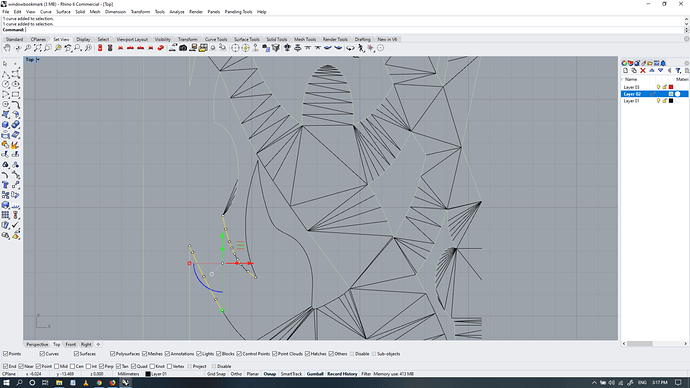Toggle the Ortho status bar button
Screen dimensions: 690x388
click(x=236, y=374)
